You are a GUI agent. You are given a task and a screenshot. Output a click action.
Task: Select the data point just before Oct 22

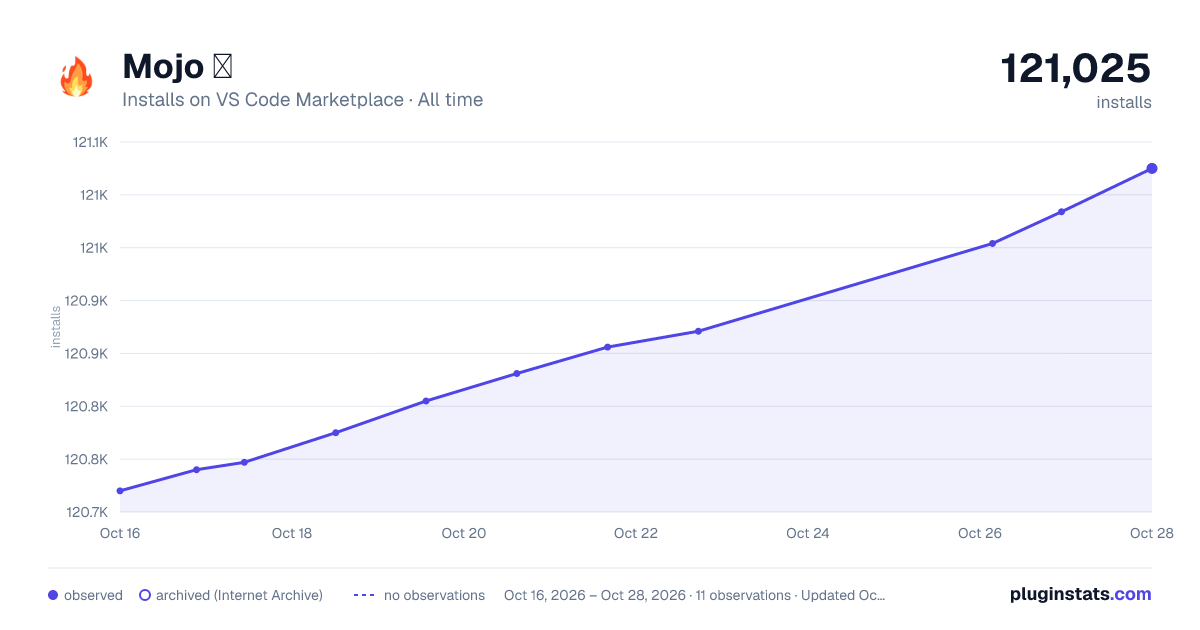tap(607, 347)
